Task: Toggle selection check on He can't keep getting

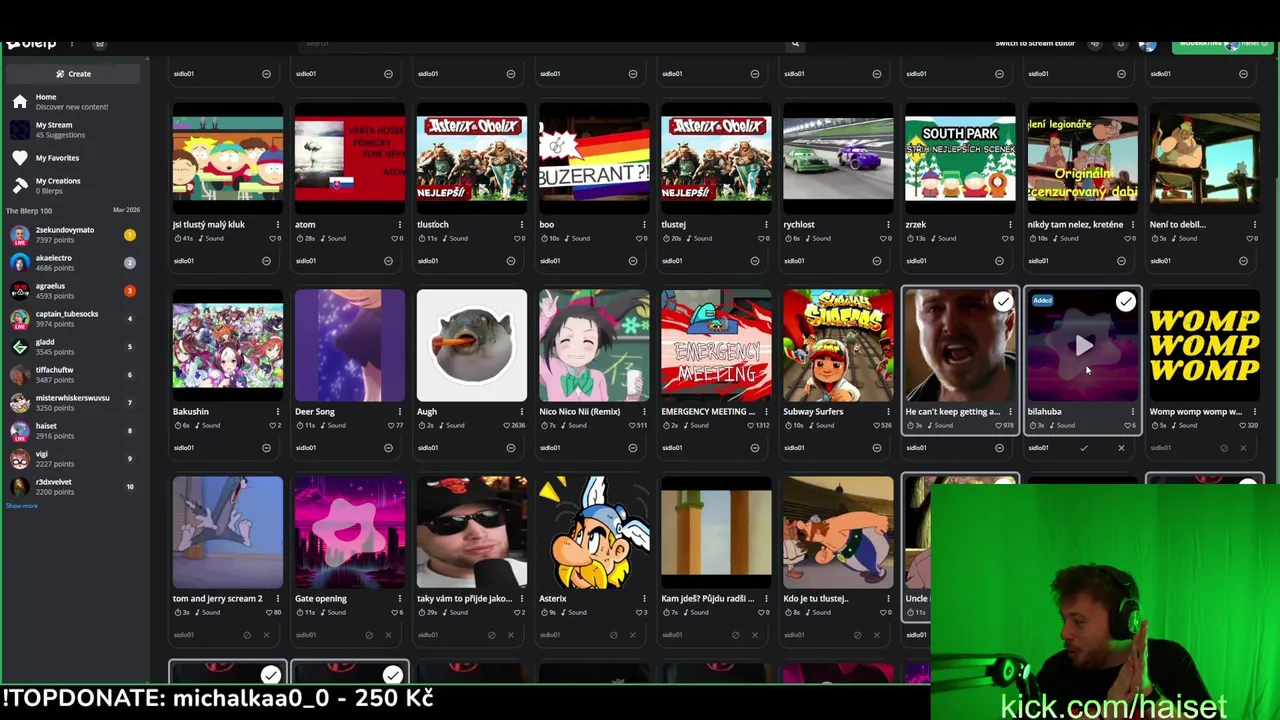Action: (x=1003, y=301)
